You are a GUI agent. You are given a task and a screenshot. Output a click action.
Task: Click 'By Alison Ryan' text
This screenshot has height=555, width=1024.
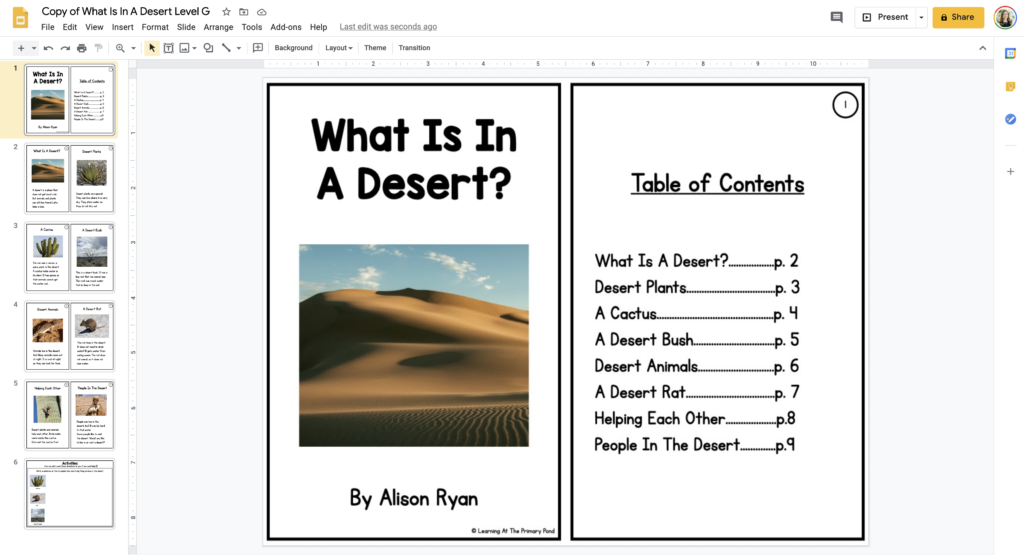[414, 498]
